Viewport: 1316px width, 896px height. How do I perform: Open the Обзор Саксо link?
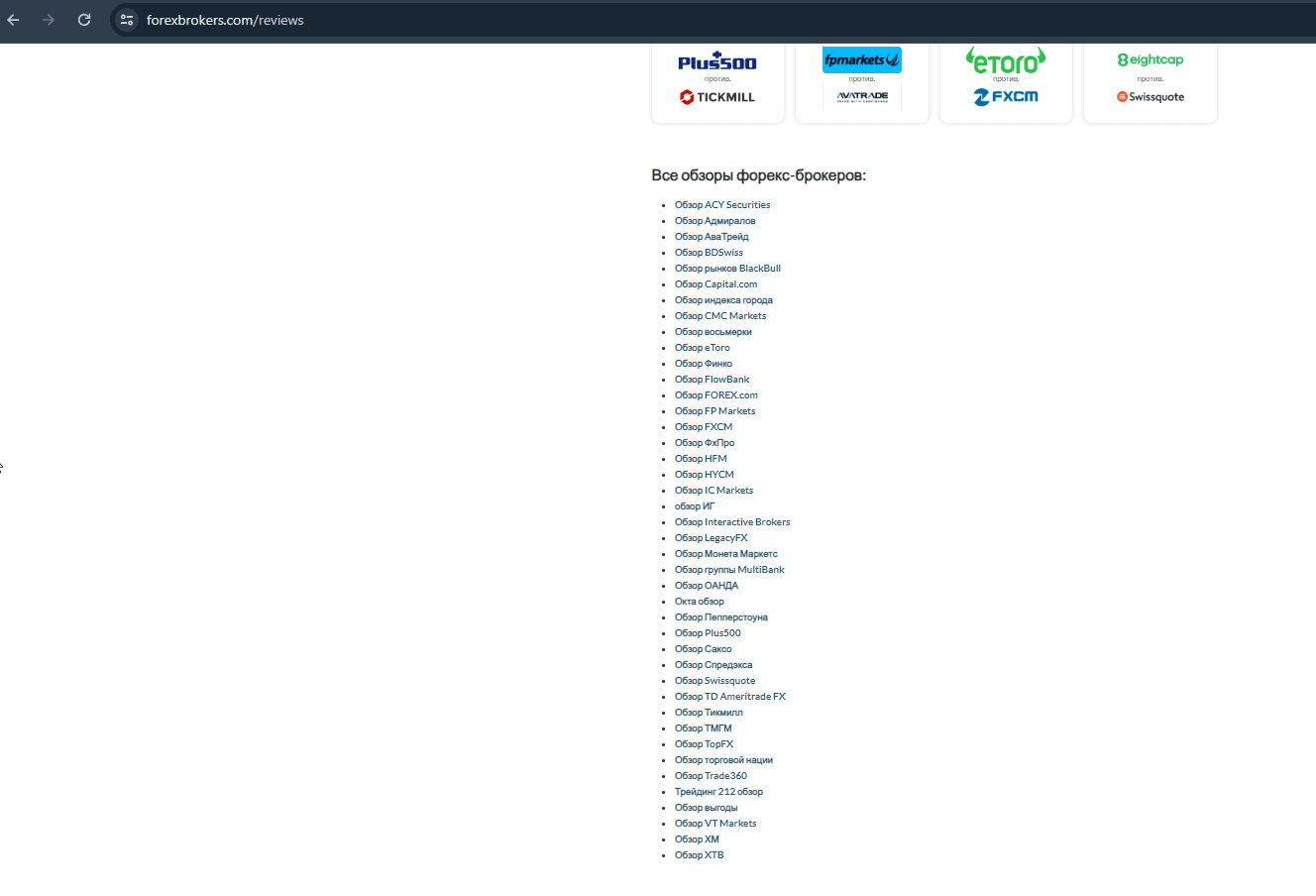(704, 649)
